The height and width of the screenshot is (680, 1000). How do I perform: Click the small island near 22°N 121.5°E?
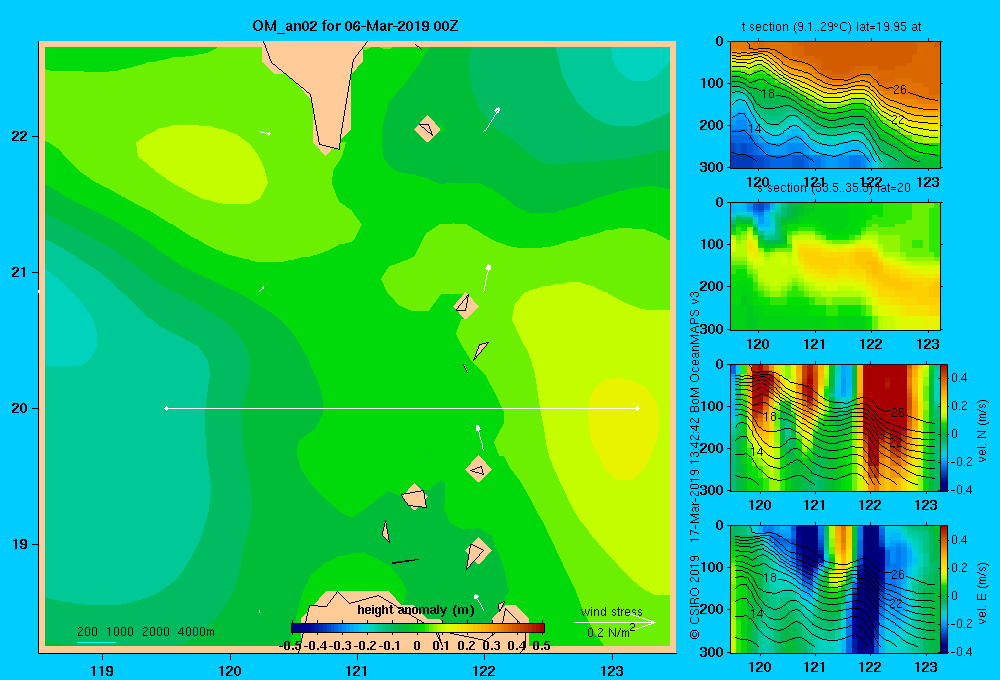(x=427, y=129)
